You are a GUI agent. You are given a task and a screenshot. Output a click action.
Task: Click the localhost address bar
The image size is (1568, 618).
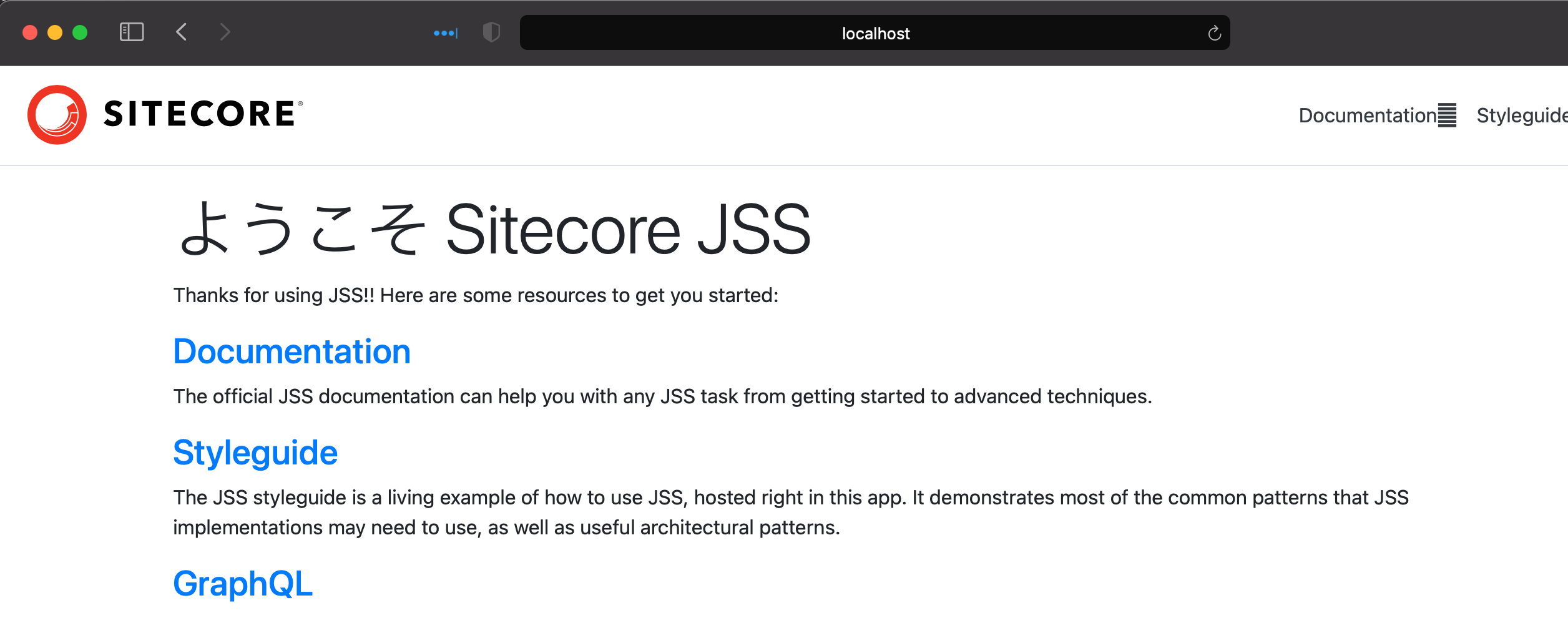[875, 32]
